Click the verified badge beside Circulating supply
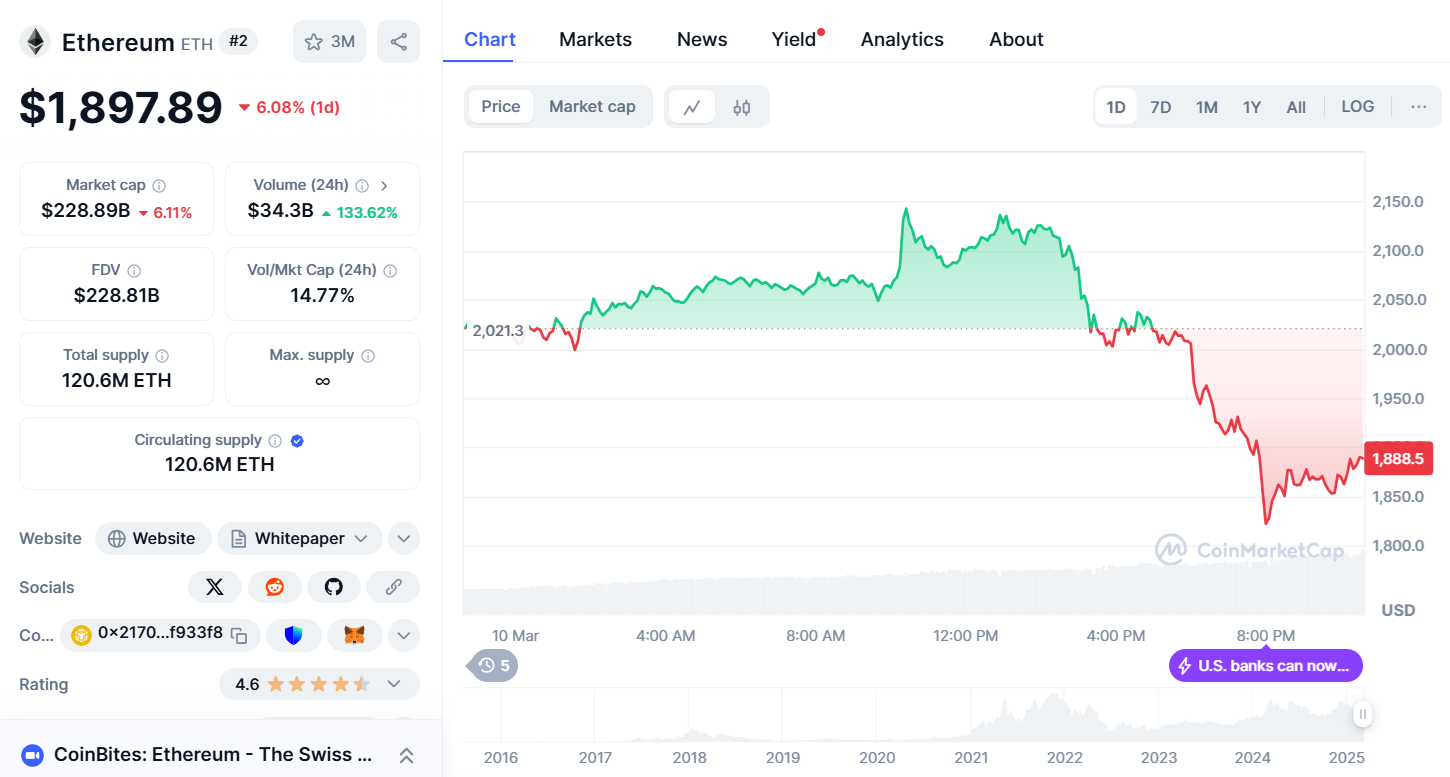1450x777 pixels. 297,440
